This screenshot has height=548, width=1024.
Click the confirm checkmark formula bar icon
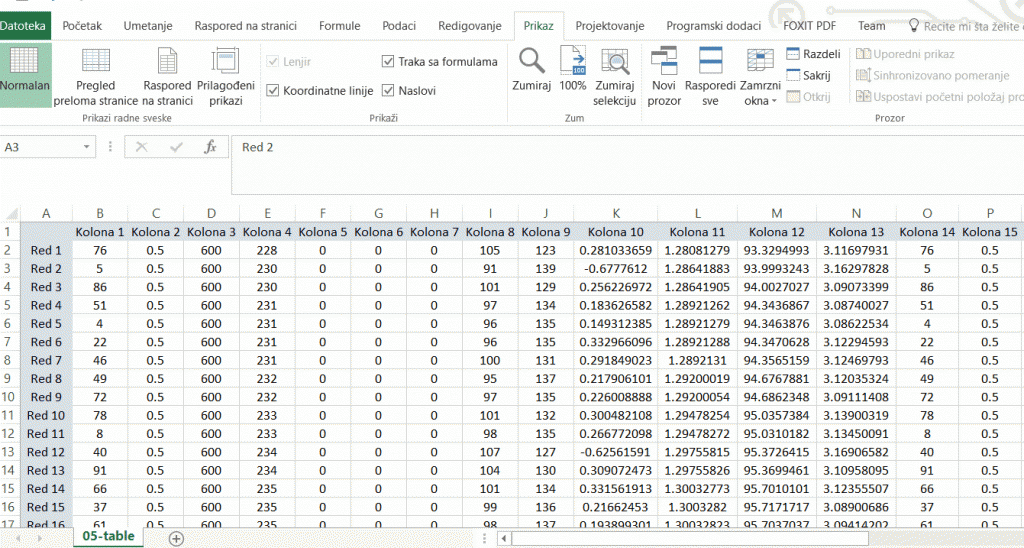tap(176, 147)
